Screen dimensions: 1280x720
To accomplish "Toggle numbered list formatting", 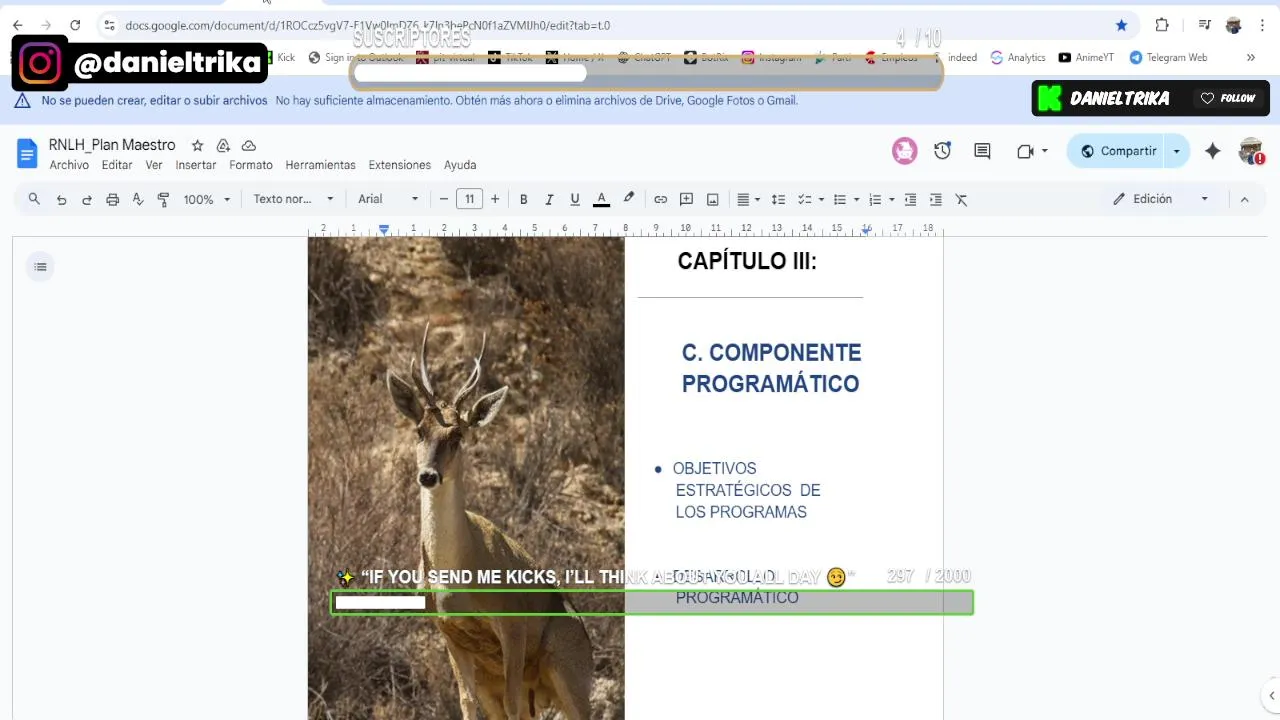I will [x=875, y=199].
